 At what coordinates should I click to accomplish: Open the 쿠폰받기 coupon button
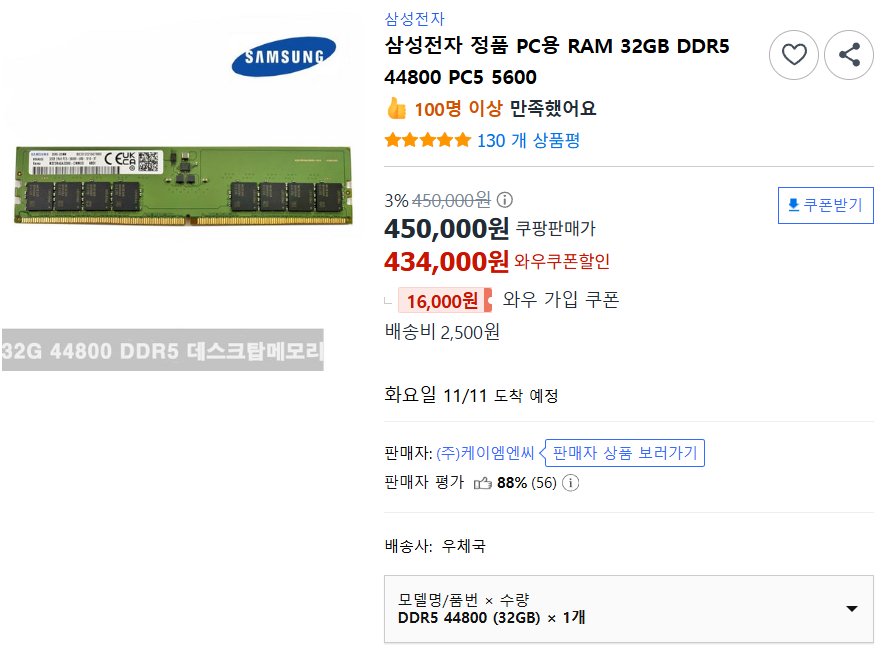[826, 205]
